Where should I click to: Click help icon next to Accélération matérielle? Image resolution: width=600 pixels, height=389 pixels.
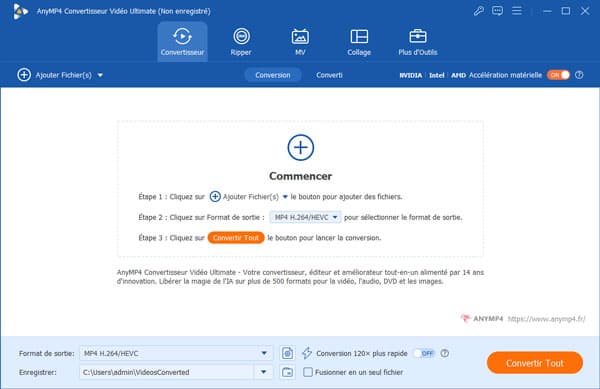(x=579, y=75)
